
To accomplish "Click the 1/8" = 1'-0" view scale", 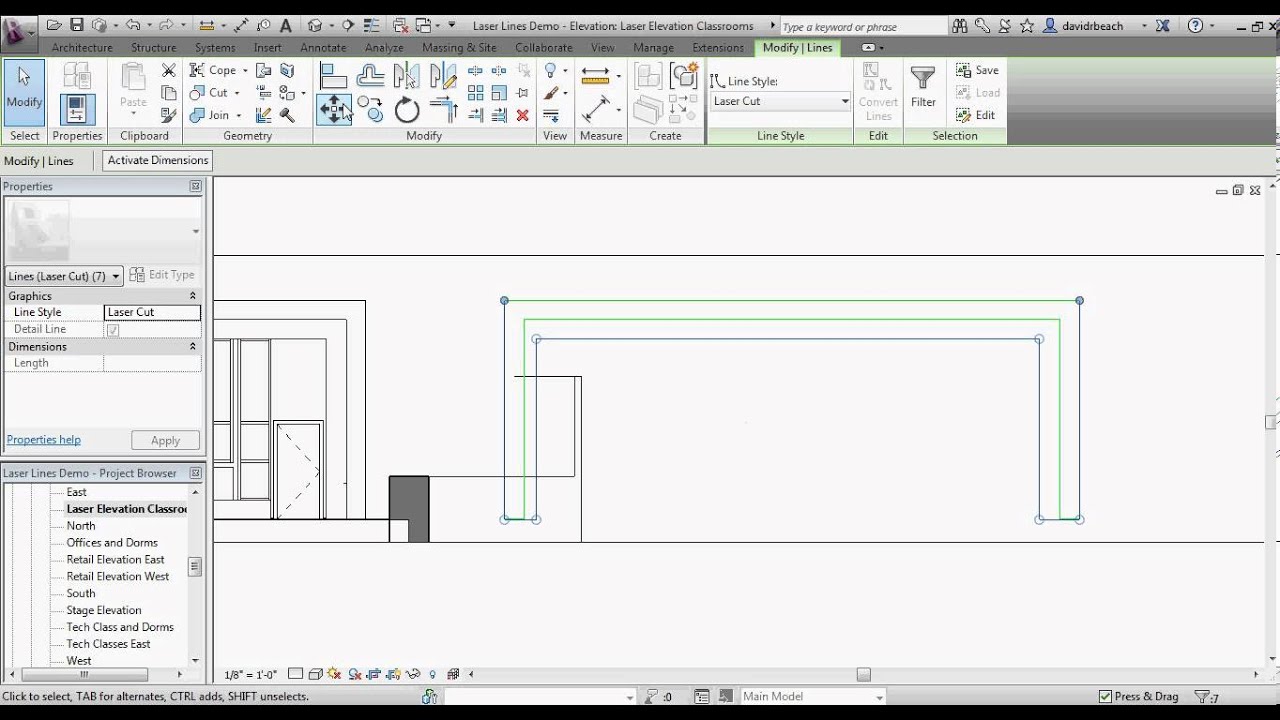I will [x=250, y=675].
